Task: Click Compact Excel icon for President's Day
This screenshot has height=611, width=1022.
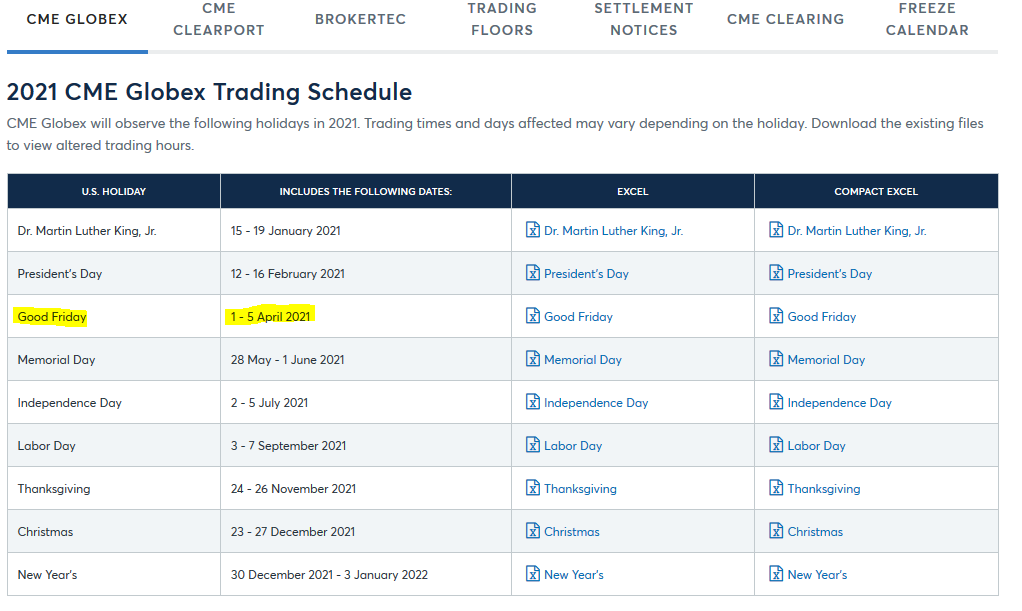Action: tap(776, 273)
